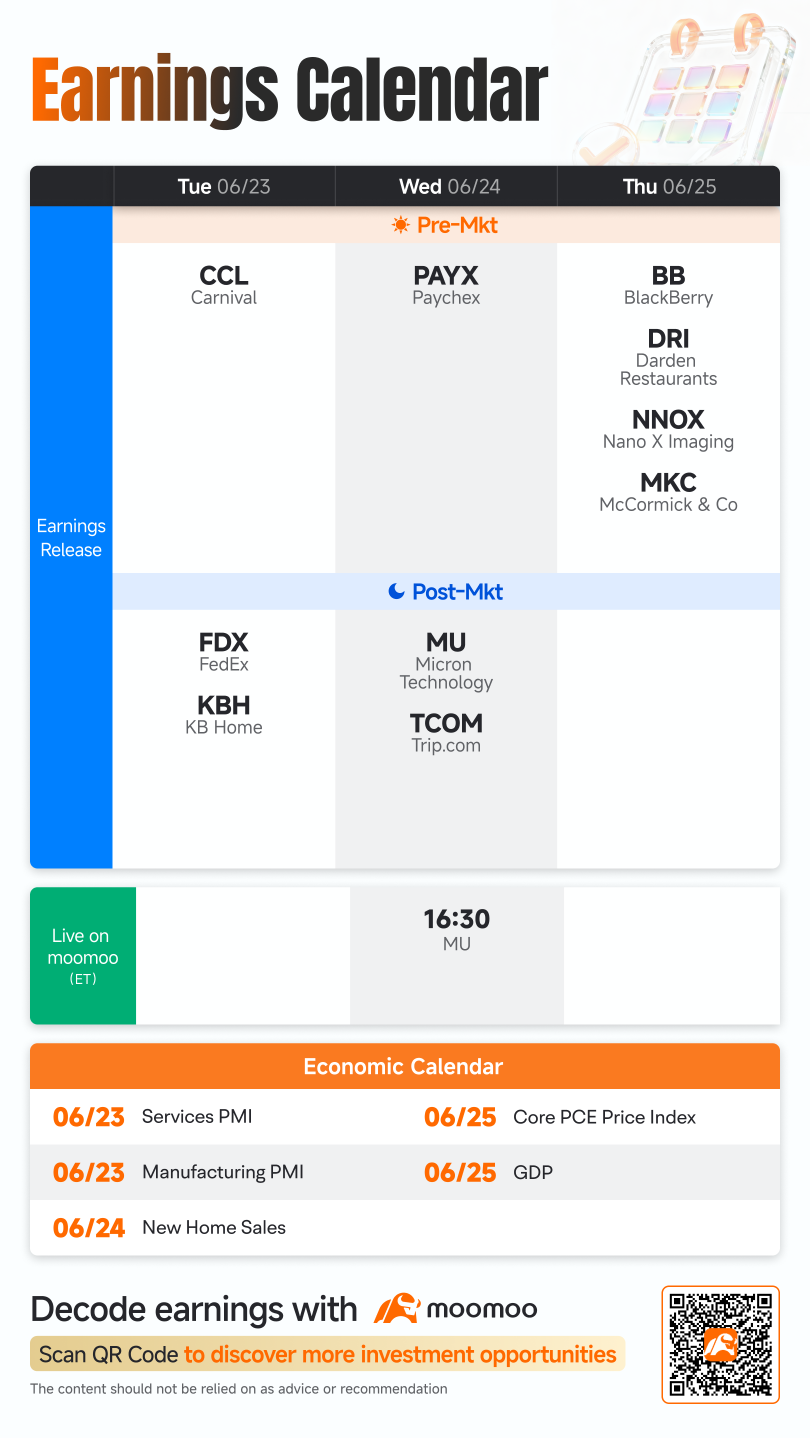Select the 06/25 Core PCE Price Index row
Screen dimensions: 810x1438
point(592,1117)
